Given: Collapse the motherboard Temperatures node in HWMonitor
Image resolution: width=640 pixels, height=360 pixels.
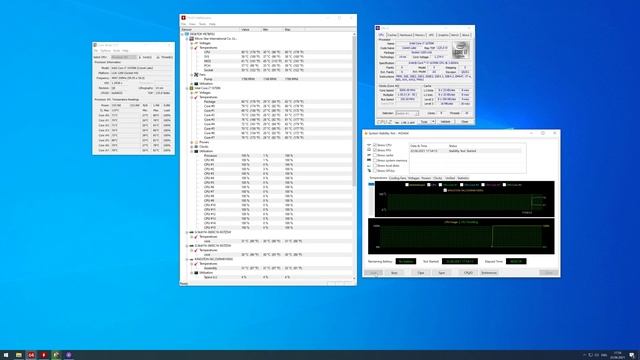Looking at the screenshot, I should click(191, 48).
